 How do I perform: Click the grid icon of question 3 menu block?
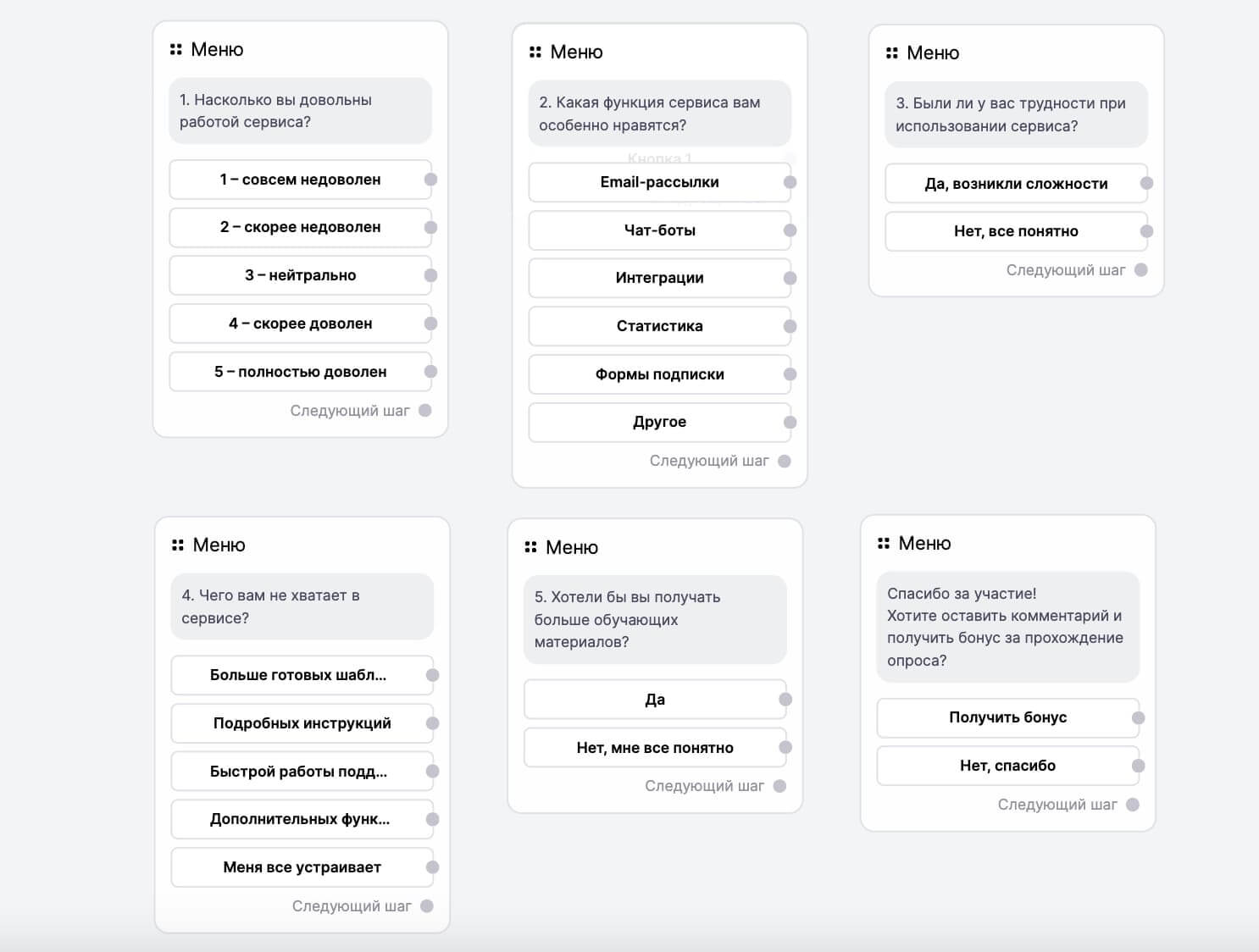pos(892,53)
